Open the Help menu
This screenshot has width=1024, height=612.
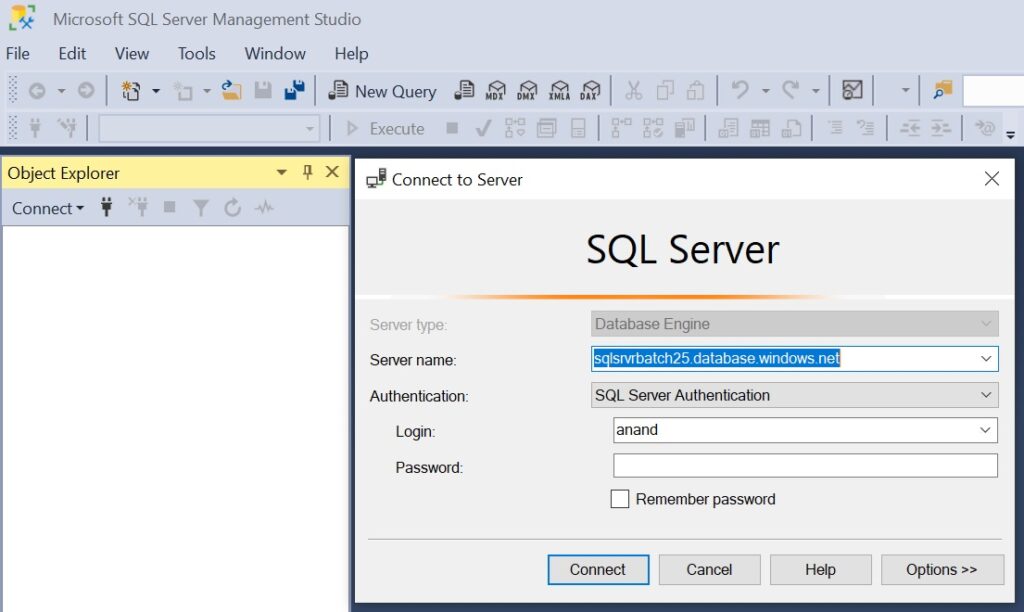tap(351, 54)
